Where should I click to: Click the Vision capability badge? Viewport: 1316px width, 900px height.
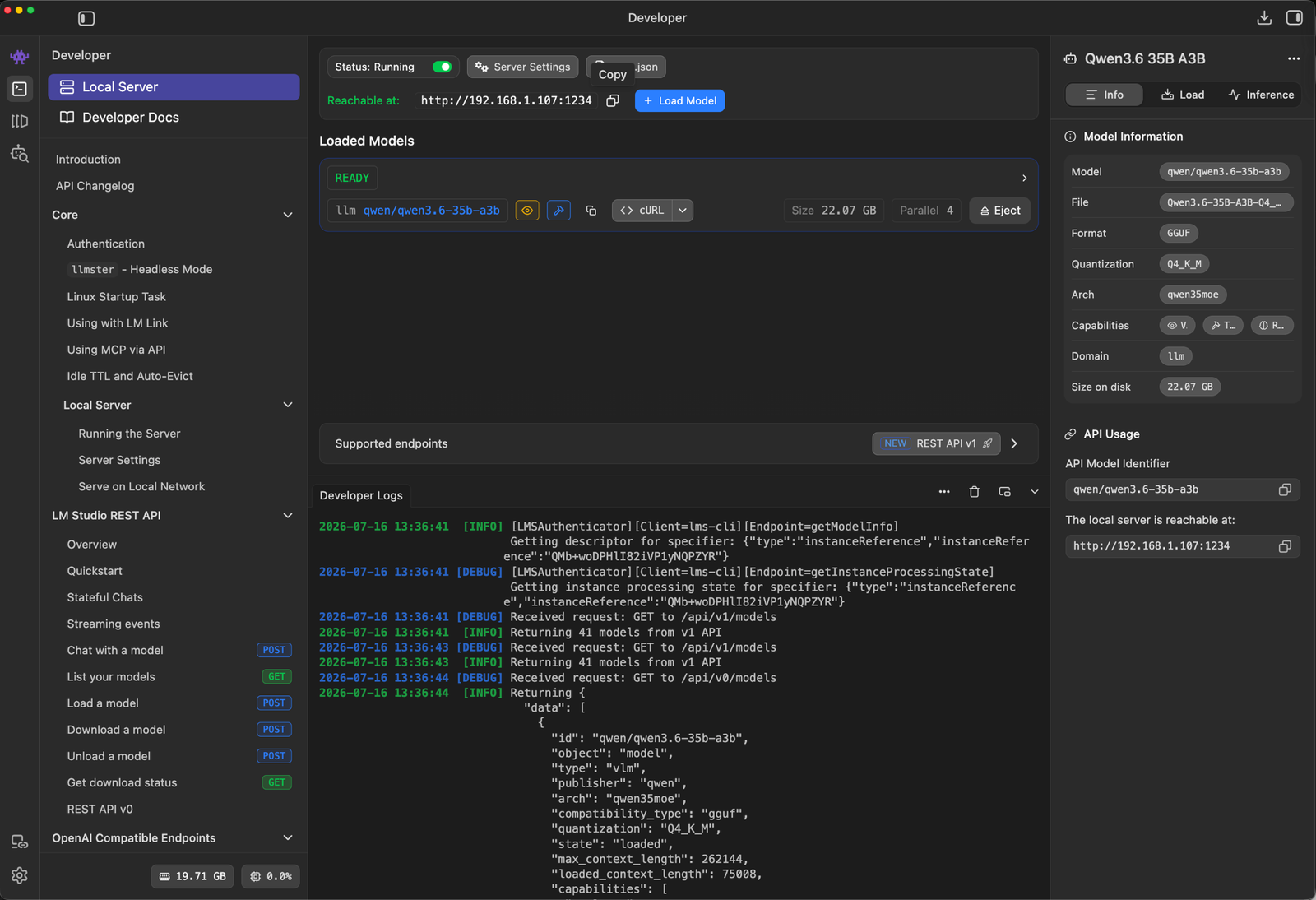[x=1177, y=326]
